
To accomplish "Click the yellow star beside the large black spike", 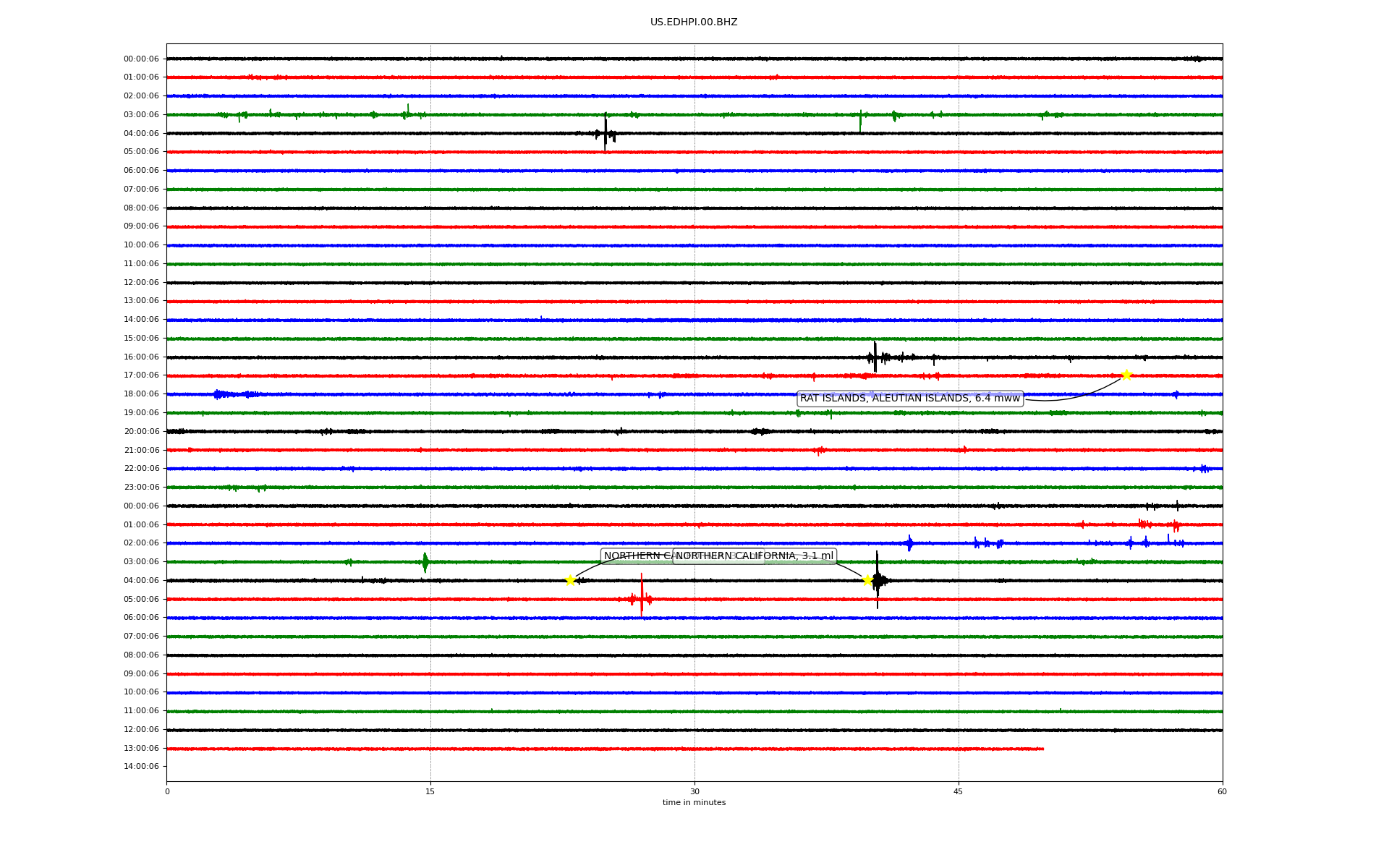I will pyautogui.click(x=867, y=580).
